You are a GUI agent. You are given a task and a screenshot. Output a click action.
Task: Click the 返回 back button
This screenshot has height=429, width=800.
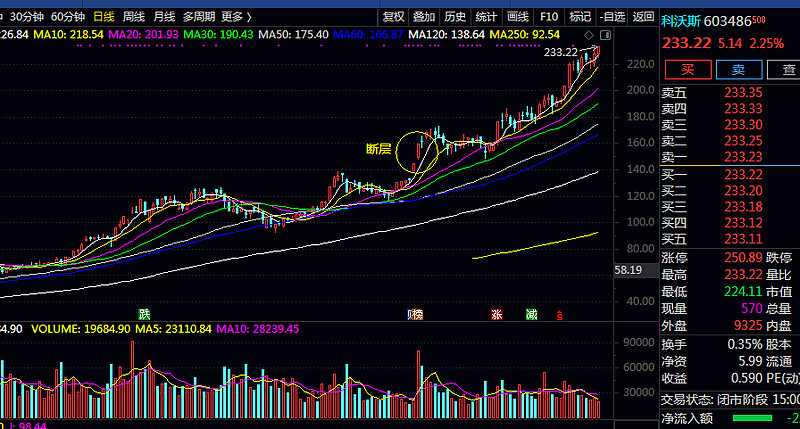pos(643,17)
